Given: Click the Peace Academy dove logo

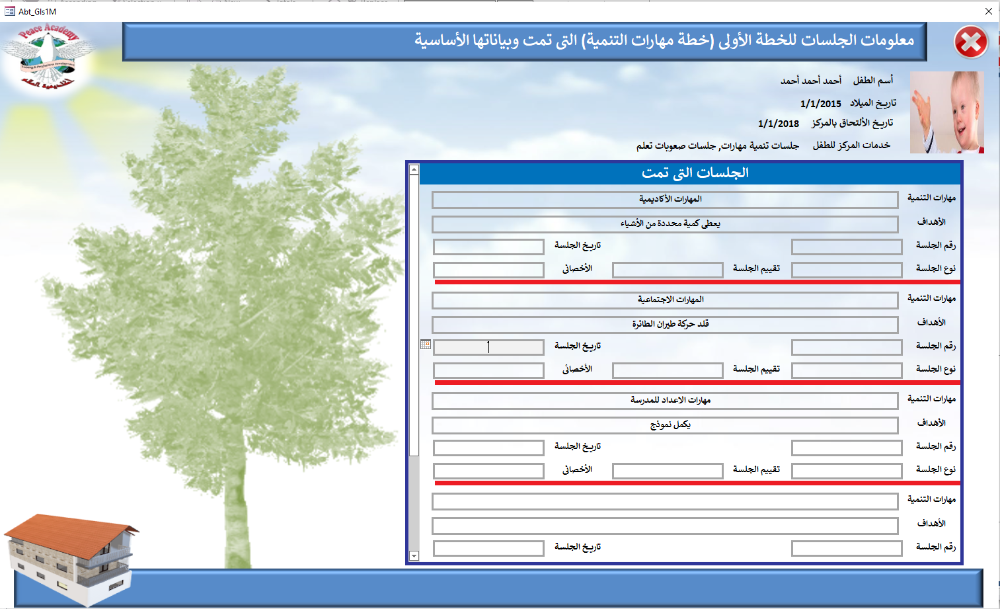Looking at the screenshot, I should (48, 55).
